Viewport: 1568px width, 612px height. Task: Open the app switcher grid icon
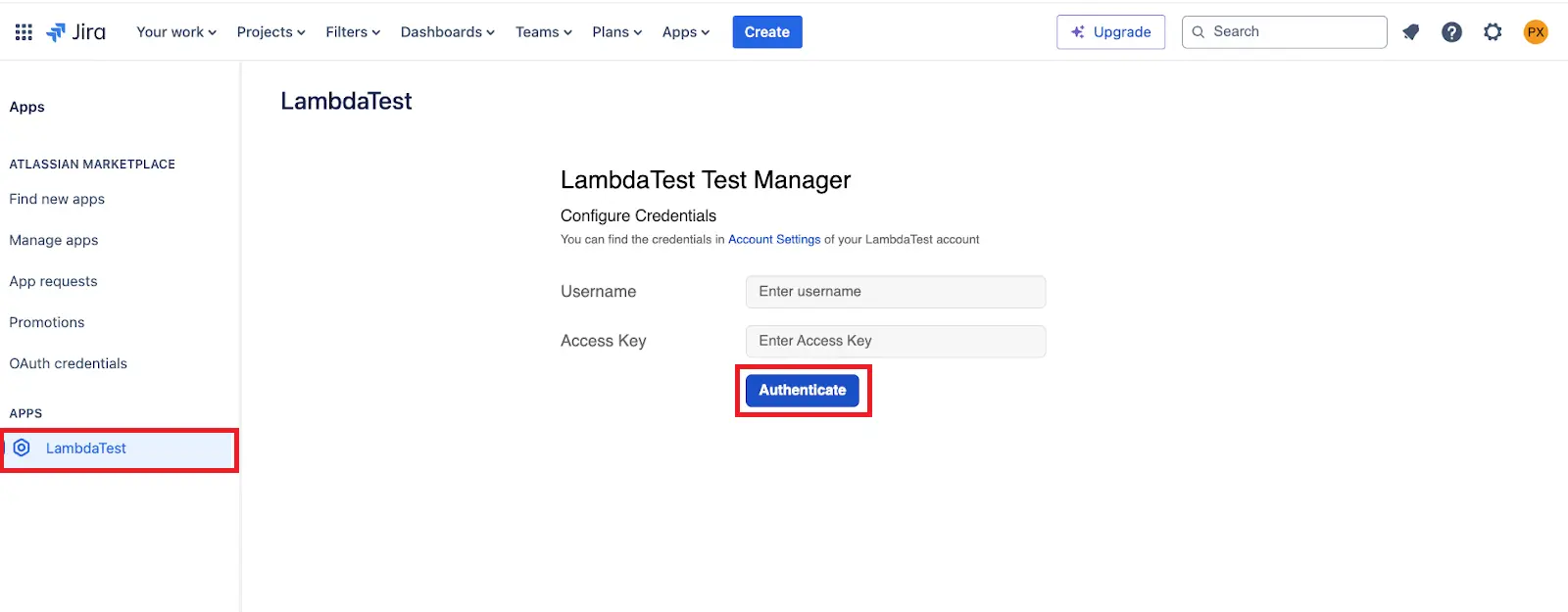pos(24,32)
